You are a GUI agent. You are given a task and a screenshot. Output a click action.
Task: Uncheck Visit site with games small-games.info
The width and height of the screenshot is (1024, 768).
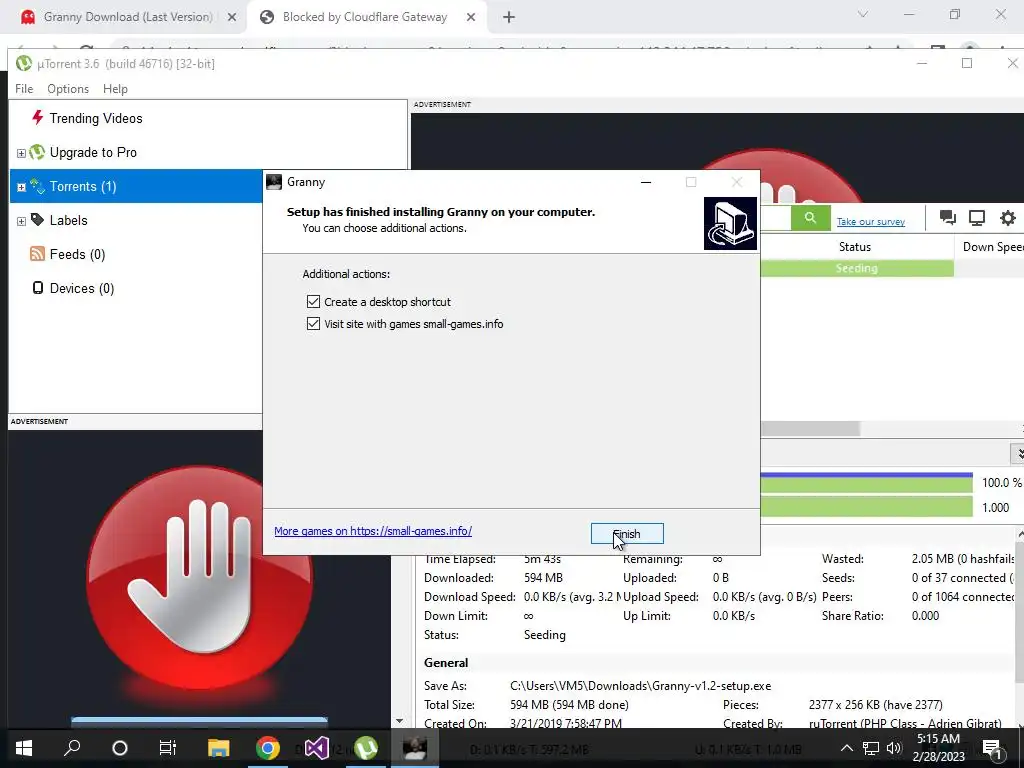(x=313, y=324)
